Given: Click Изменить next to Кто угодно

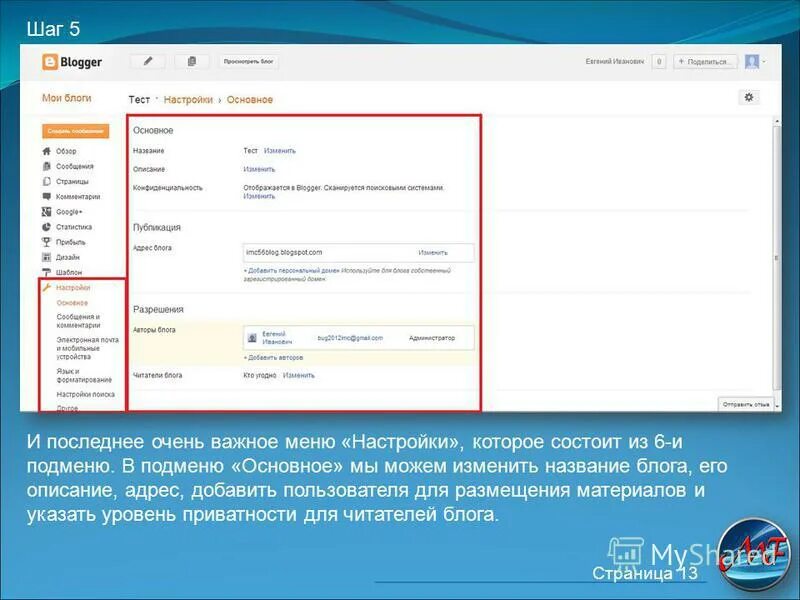Looking at the screenshot, I should [x=298, y=375].
